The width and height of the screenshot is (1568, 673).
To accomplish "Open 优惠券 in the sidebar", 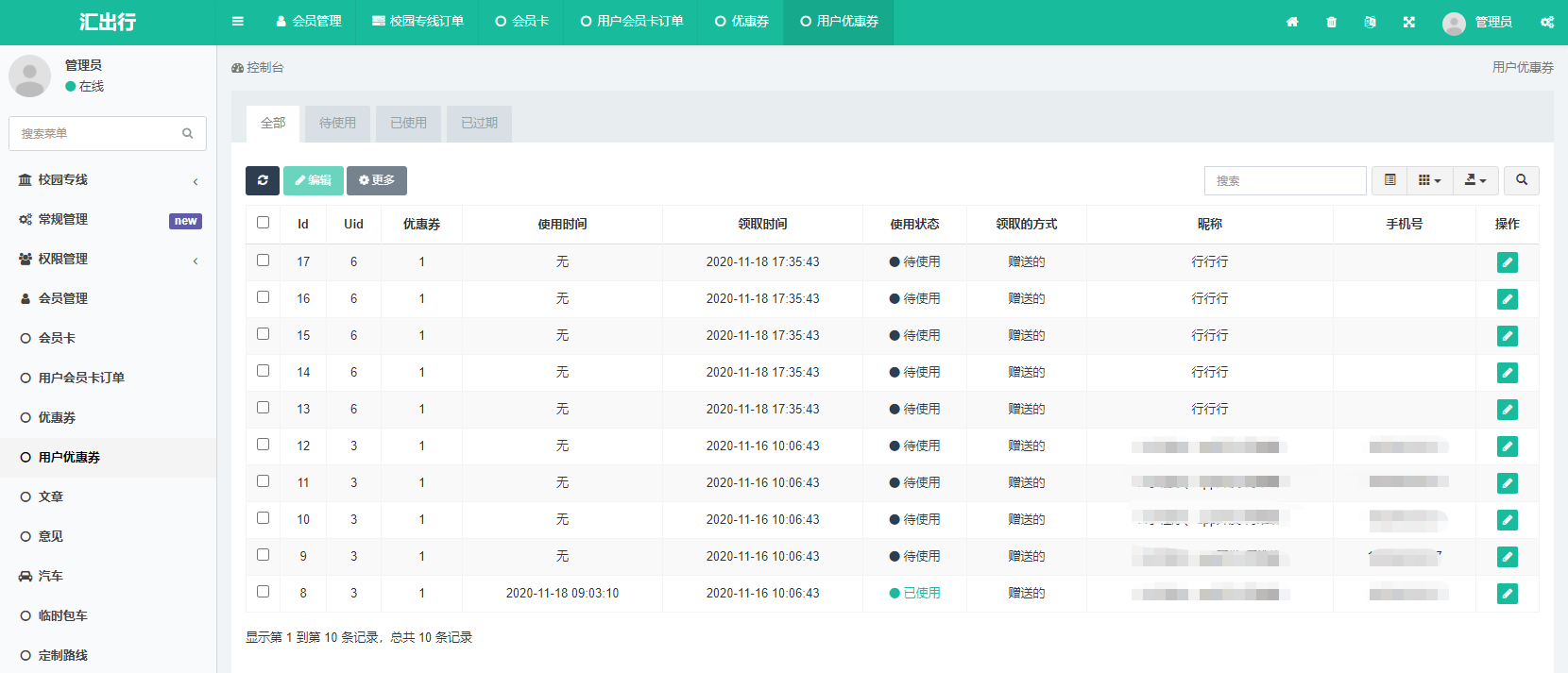I will pyautogui.click(x=109, y=417).
